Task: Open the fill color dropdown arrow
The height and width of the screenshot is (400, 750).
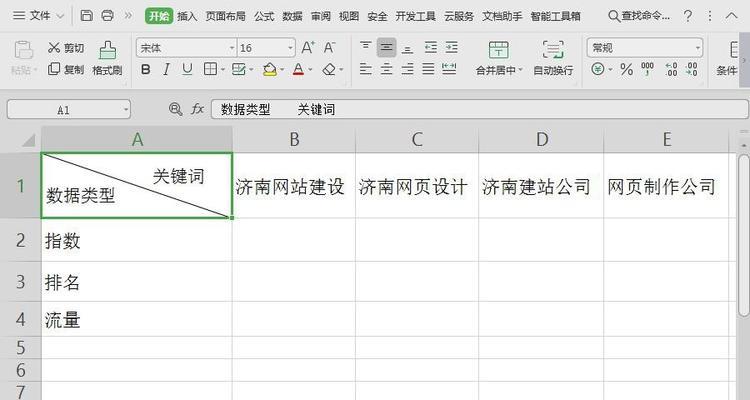Action: [x=282, y=70]
